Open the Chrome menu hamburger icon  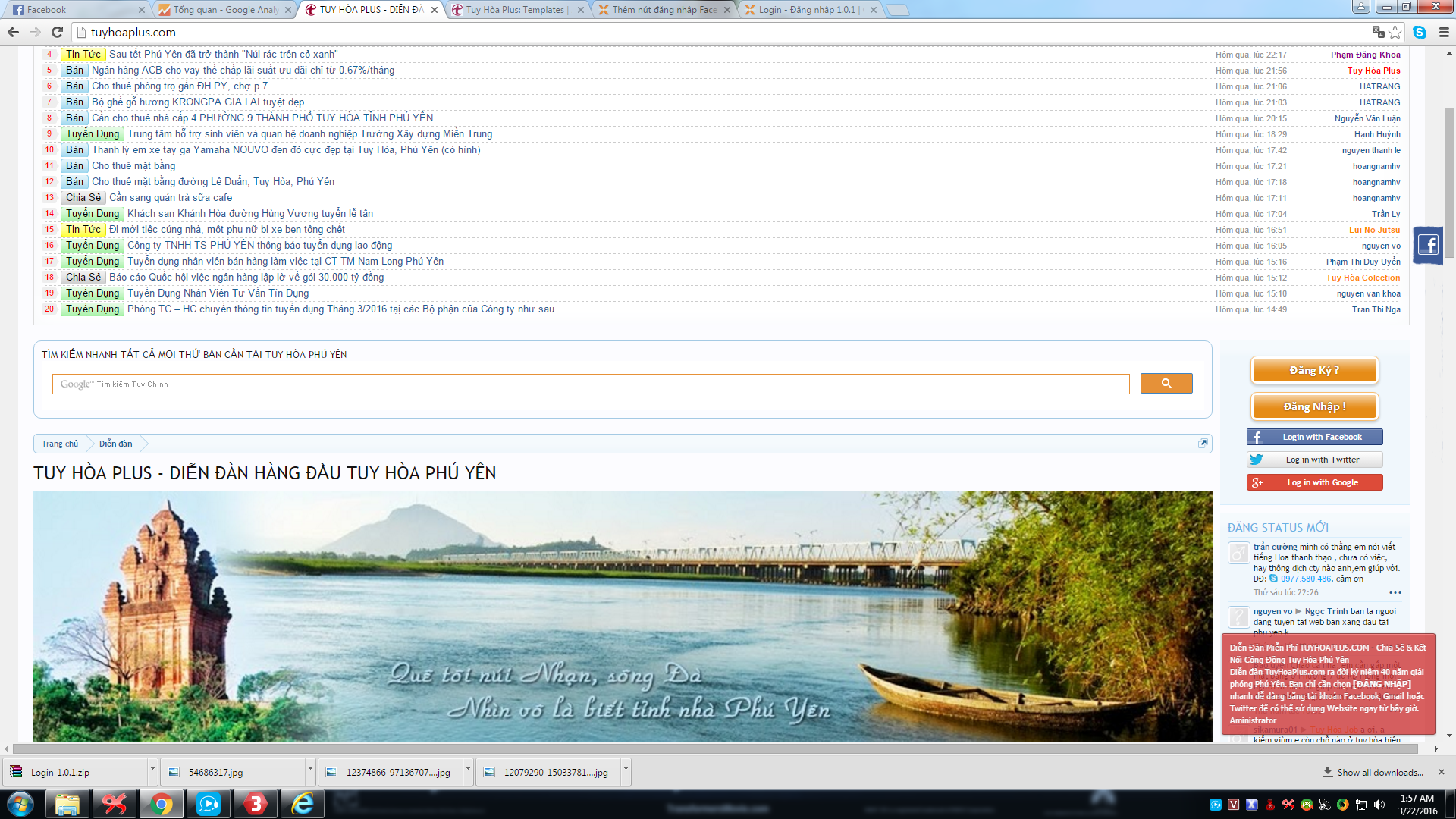coord(1444,32)
